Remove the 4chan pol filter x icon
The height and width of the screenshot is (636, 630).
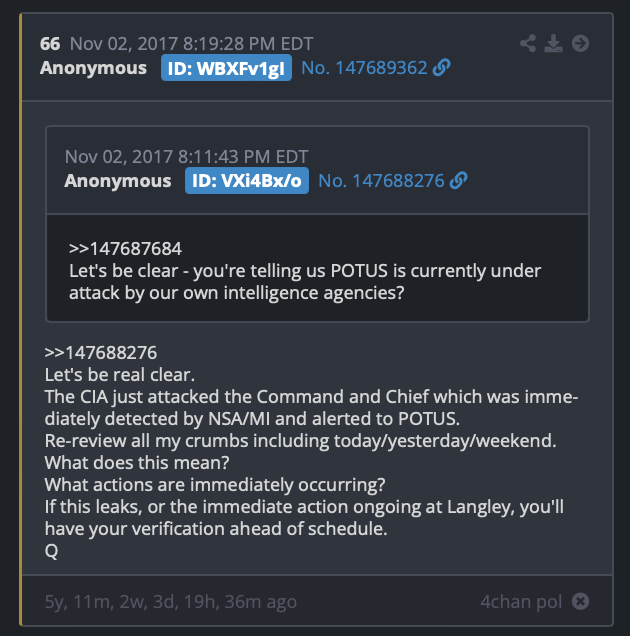[581, 601]
